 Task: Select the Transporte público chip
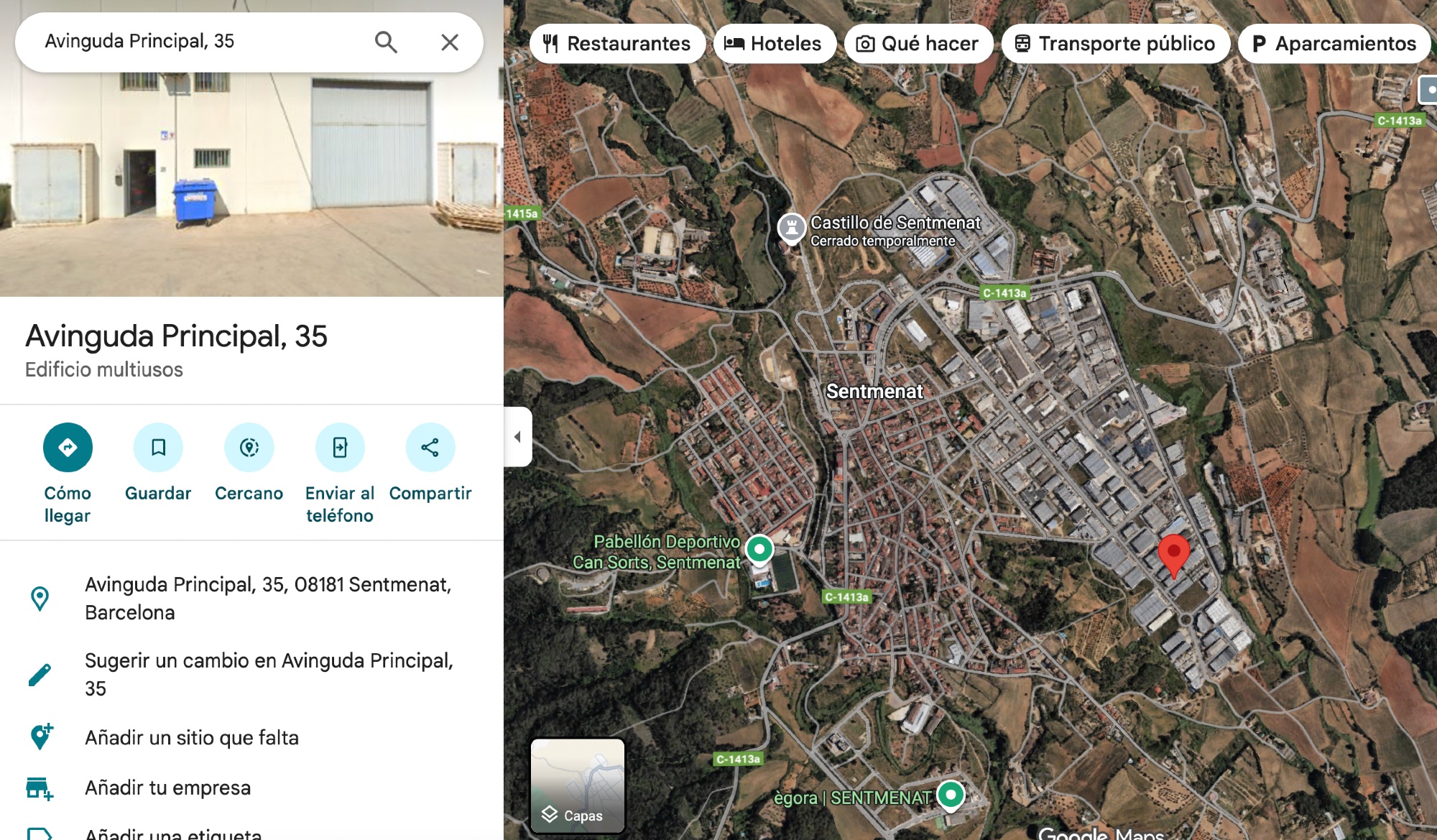pos(1115,44)
